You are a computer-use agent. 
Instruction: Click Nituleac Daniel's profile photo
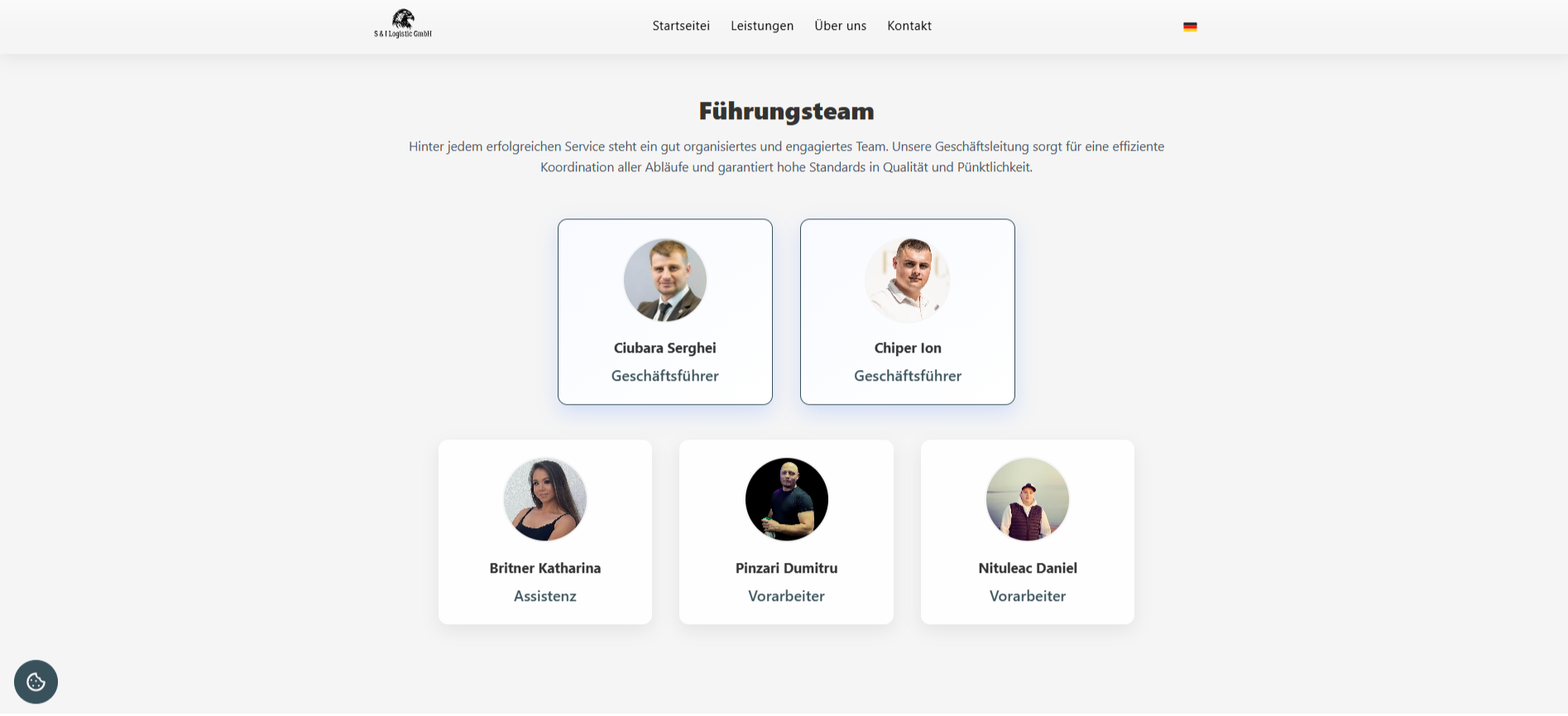coord(1028,499)
